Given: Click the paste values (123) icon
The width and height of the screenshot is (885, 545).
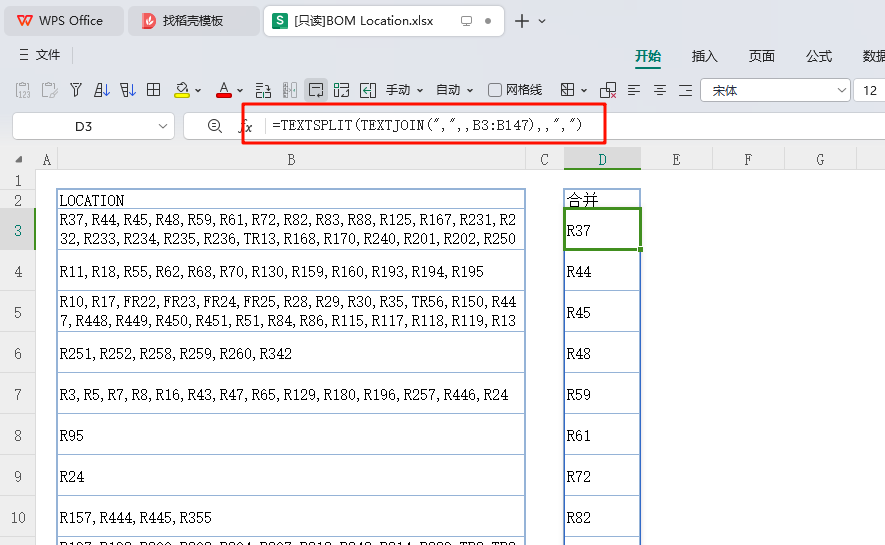Looking at the screenshot, I should coord(23,90).
